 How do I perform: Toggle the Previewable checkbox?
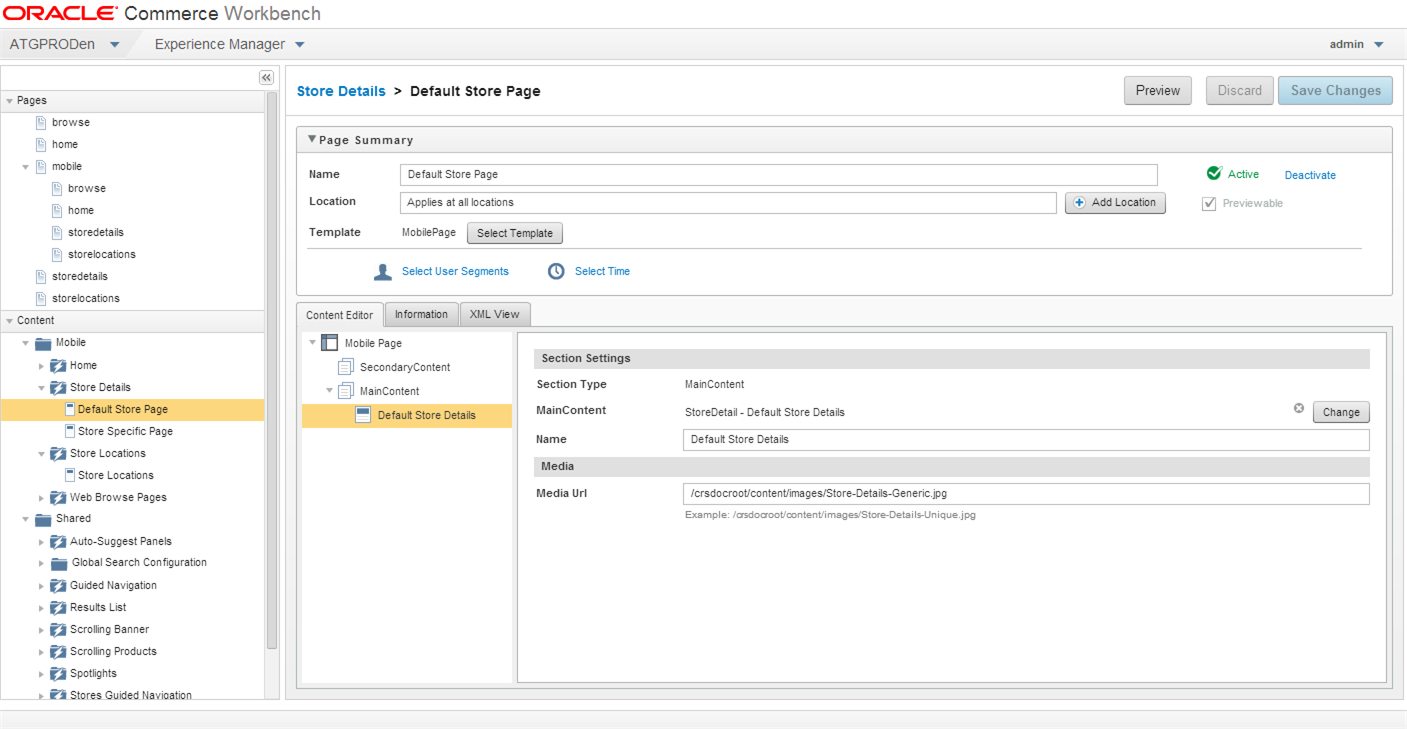[1209, 204]
